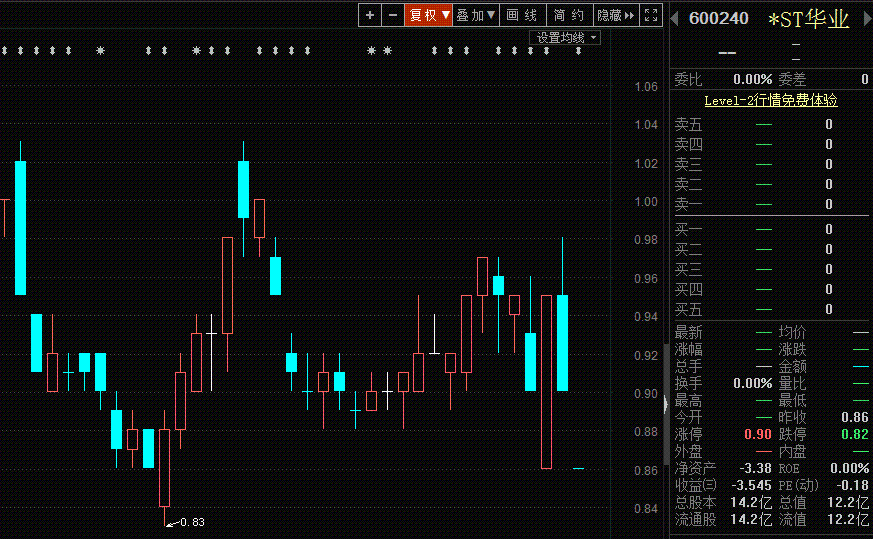The width and height of the screenshot is (873, 539).
Task: Click the rightmost info marker above chart
Action: click(578, 50)
